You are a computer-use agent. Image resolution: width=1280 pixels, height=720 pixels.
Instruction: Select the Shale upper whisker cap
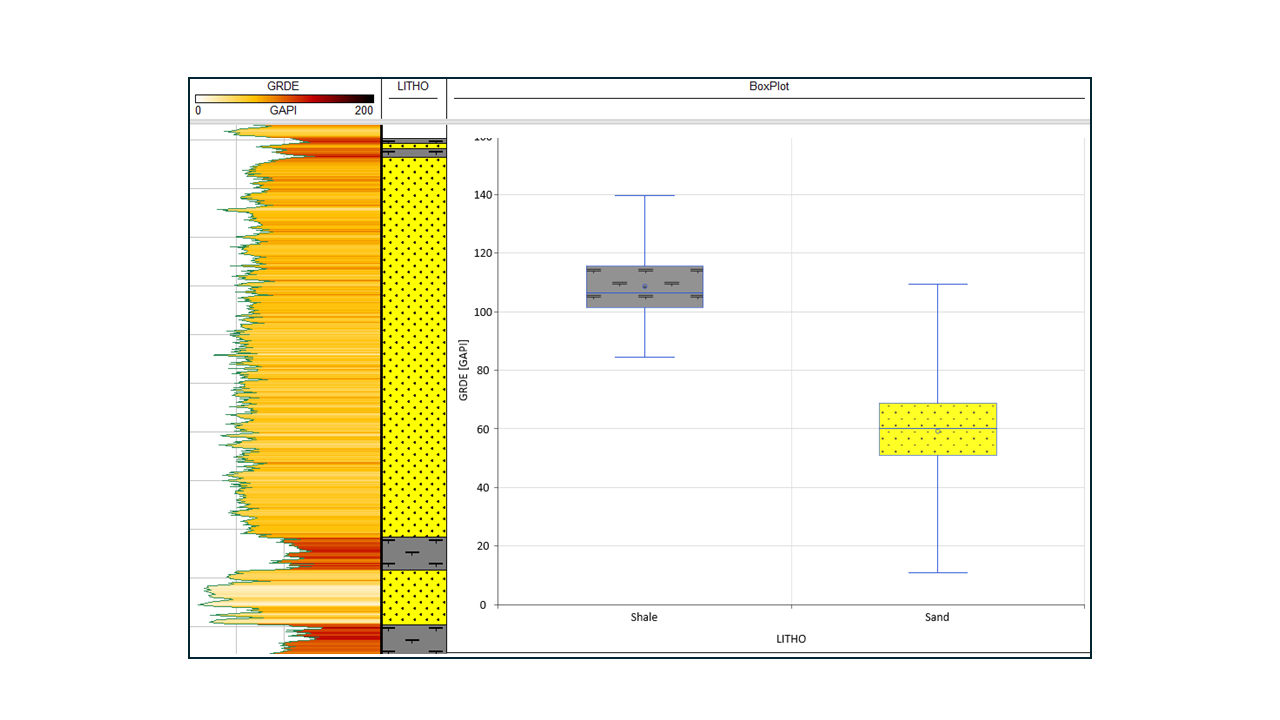pyautogui.click(x=644, y=195)
